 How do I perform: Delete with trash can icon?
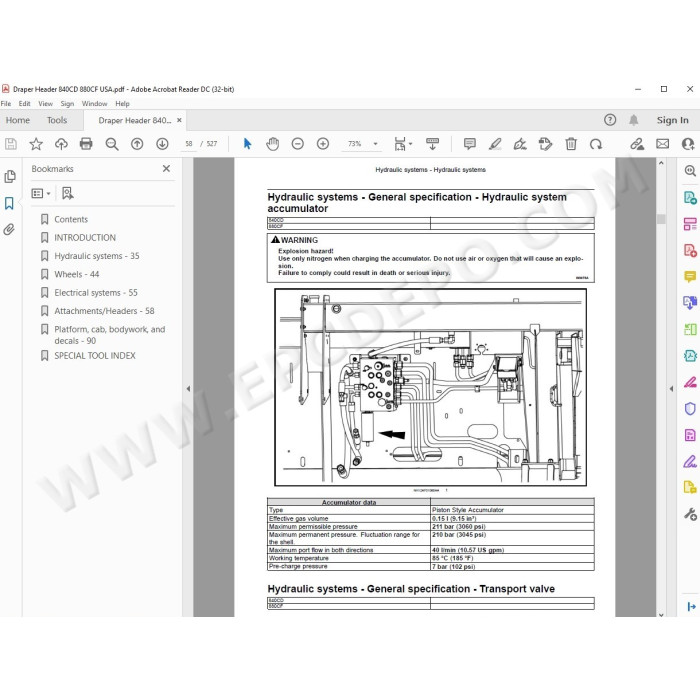(x=571, y=144)
